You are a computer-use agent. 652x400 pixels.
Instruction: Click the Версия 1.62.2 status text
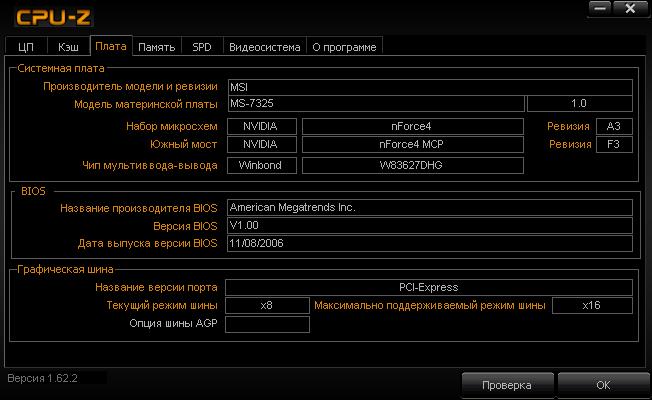(42, 378)
